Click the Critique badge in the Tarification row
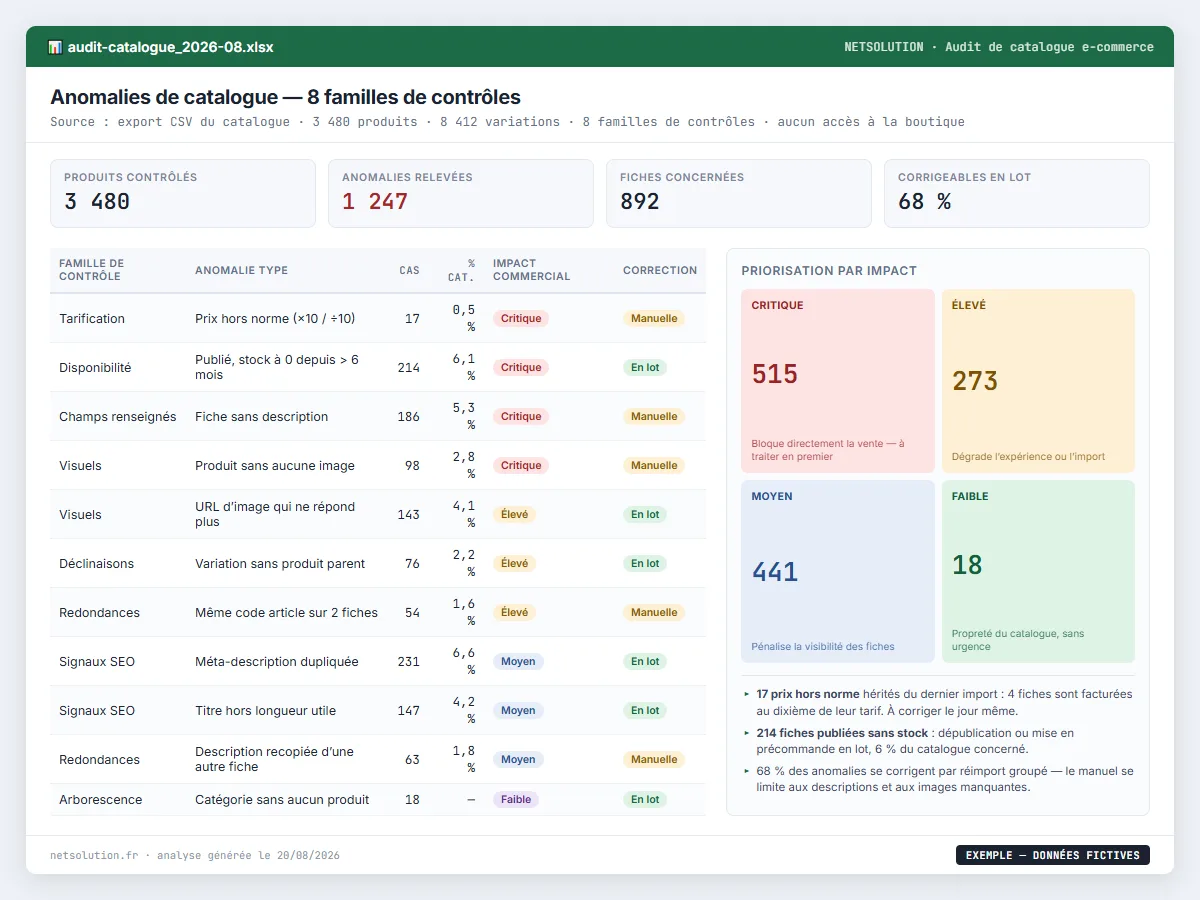 [521, 318]
